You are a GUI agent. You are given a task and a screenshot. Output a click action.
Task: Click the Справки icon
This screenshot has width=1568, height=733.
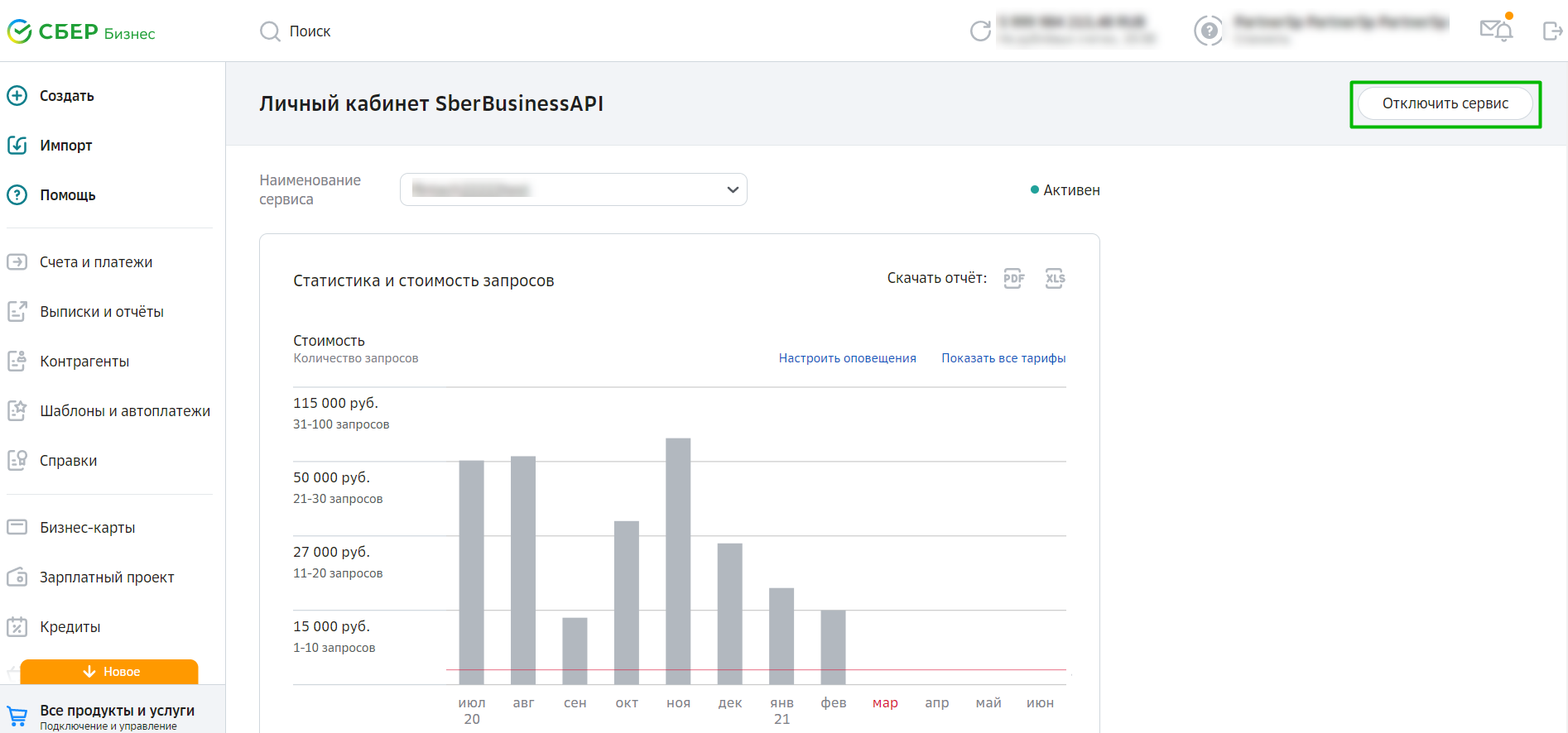click(17, 461)
